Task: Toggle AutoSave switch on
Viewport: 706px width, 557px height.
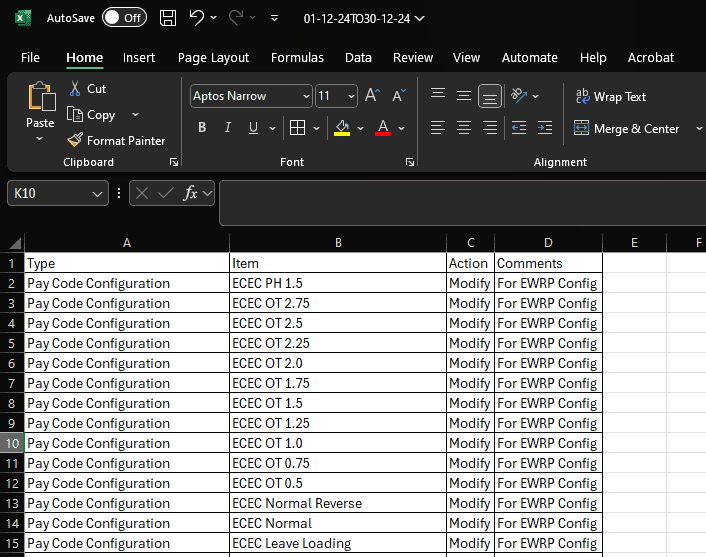Action: tap(124, 18)
